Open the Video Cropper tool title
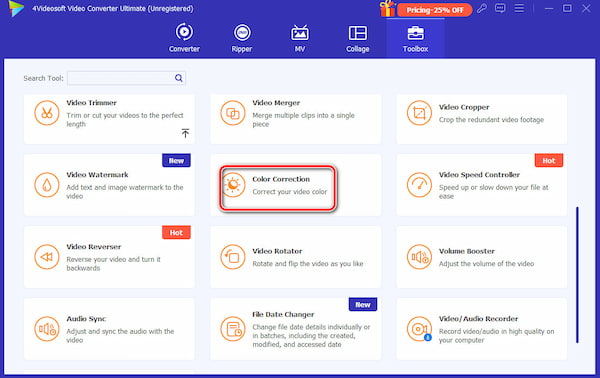Screen dimensions: 600x378 pyautogui.click(x=464, y=107)
